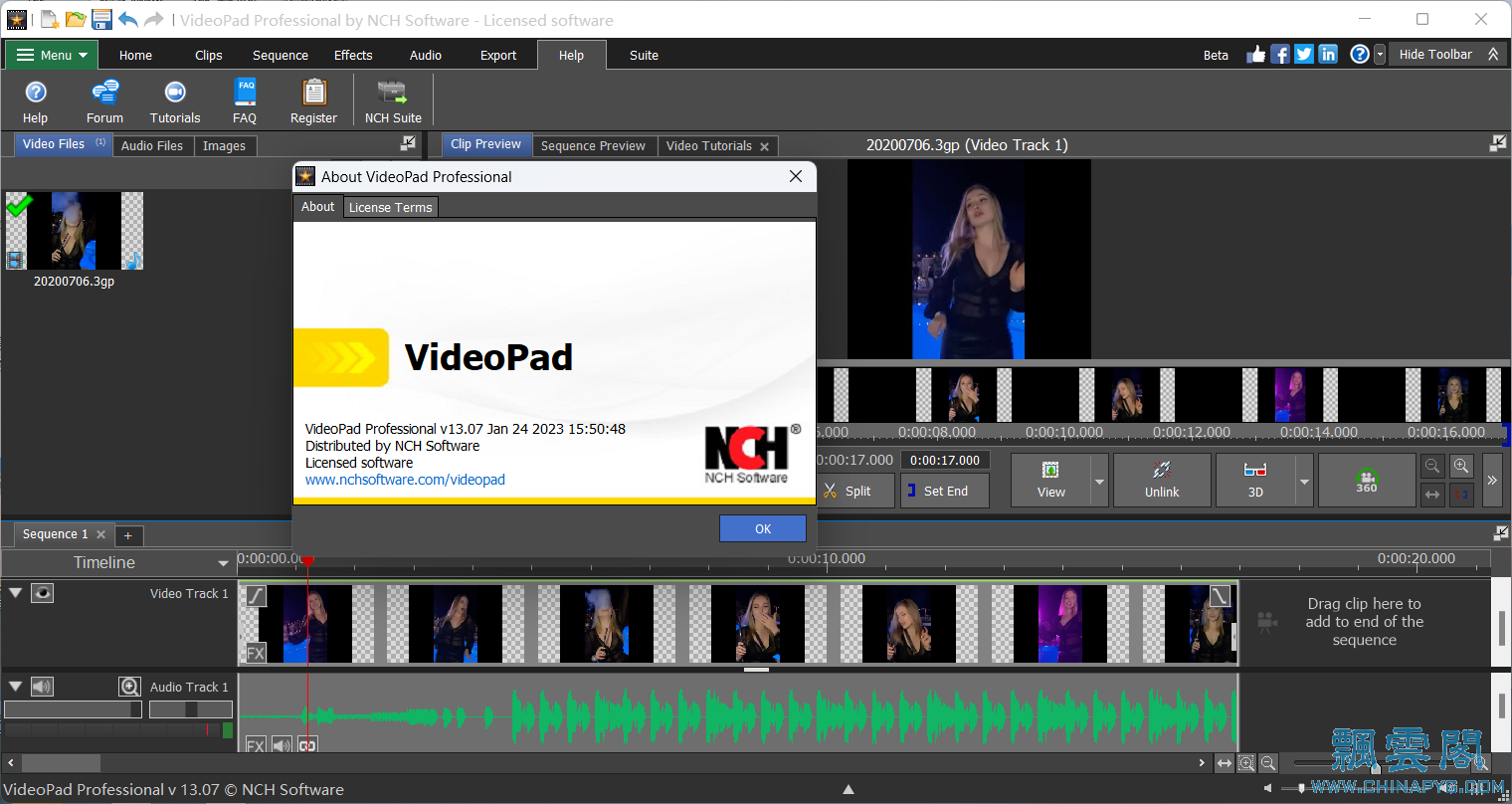Click OK in About dialog
Screen dimensions: 1512x804
tap(763, 528)
